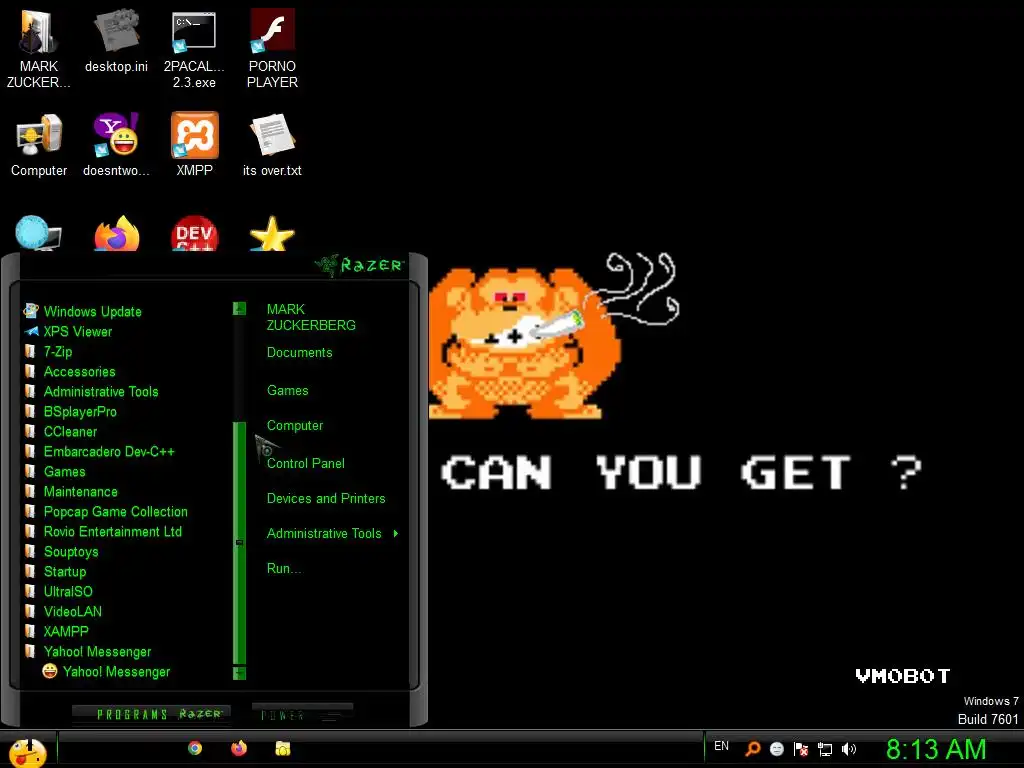Select the desktop.ini file icon
The height and width of the screenshot is (768, 1024).
(x=116, y=40)
